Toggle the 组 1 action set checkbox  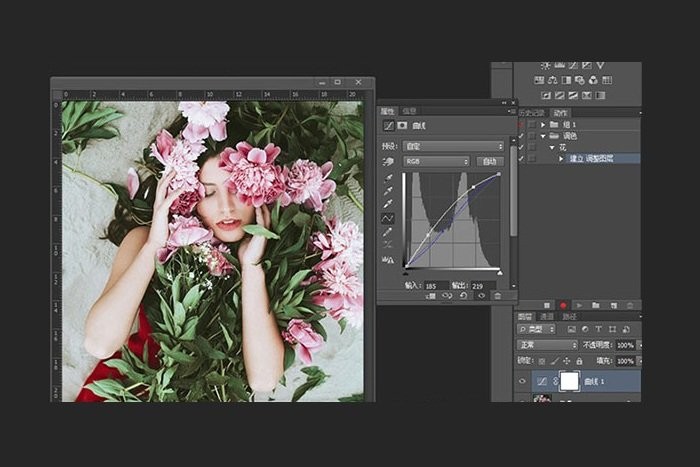[x=521, y=124]
